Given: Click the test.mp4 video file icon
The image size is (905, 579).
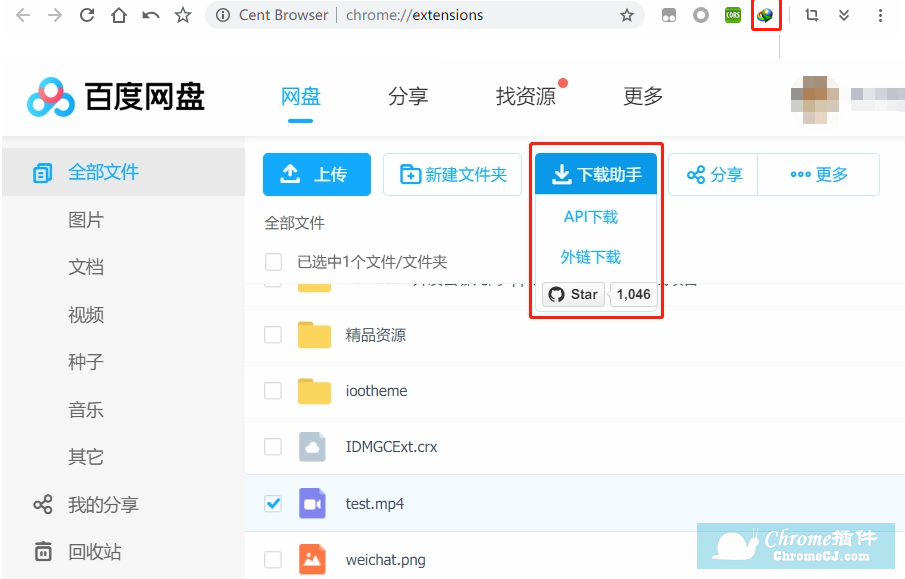Looking at the screenshot, I should tap(312, 503).
